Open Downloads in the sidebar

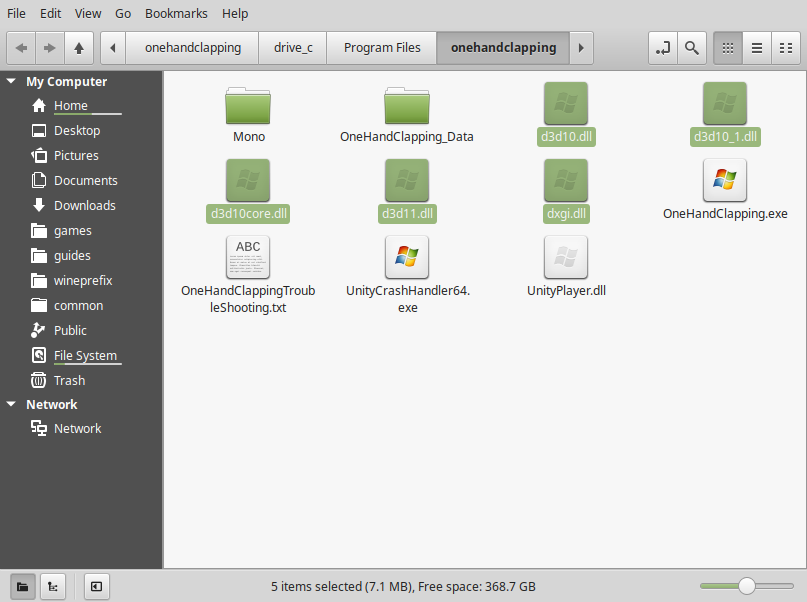coord(81,205)
